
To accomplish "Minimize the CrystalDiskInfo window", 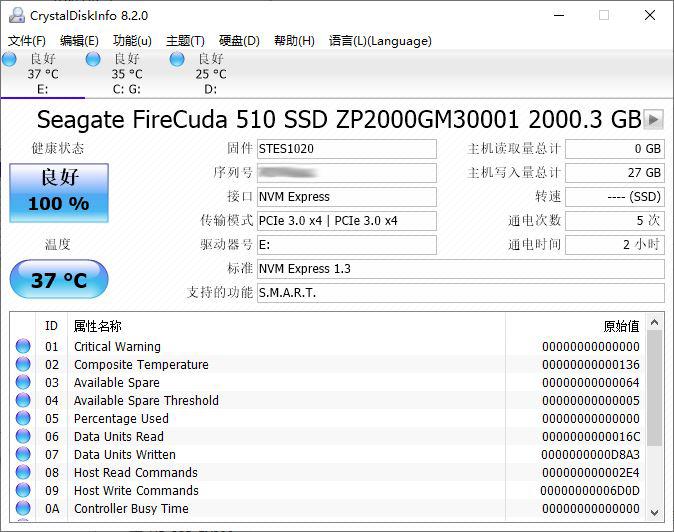I will click(x=559, y=15).
